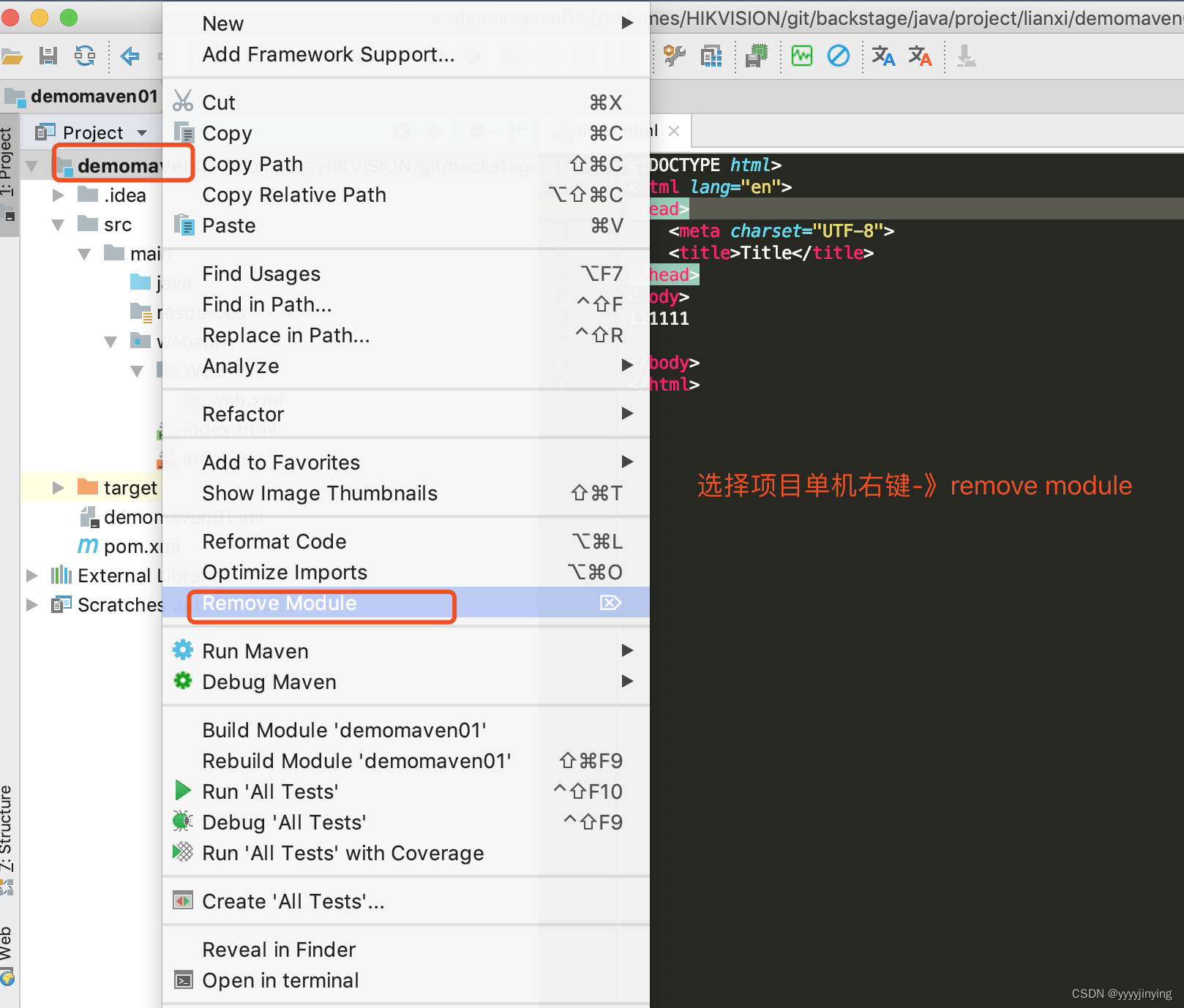
Task: Choose Remove Module
Action: click(x=405, y=603)
